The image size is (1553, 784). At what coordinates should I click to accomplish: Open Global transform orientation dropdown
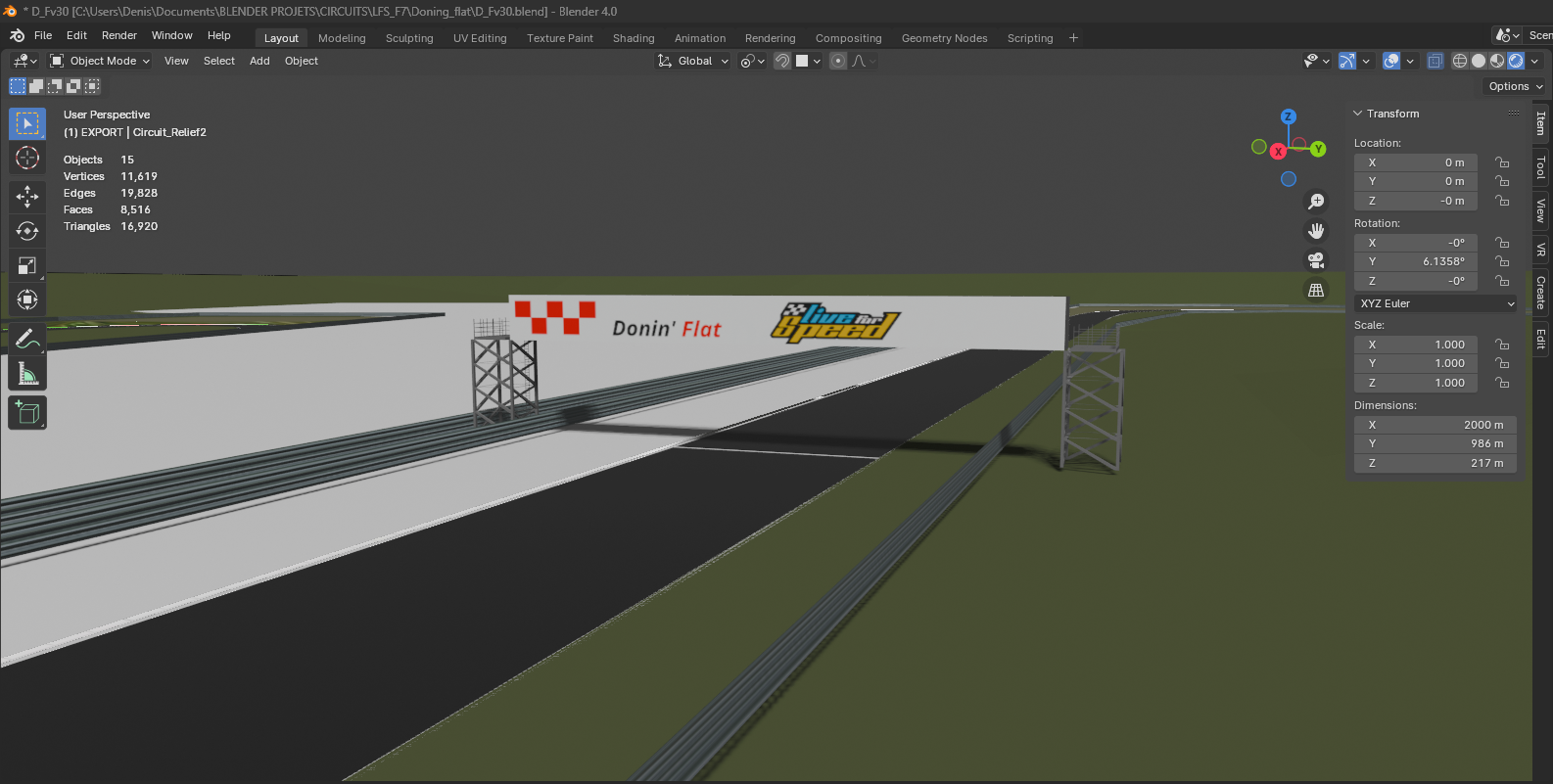[693, 61]
